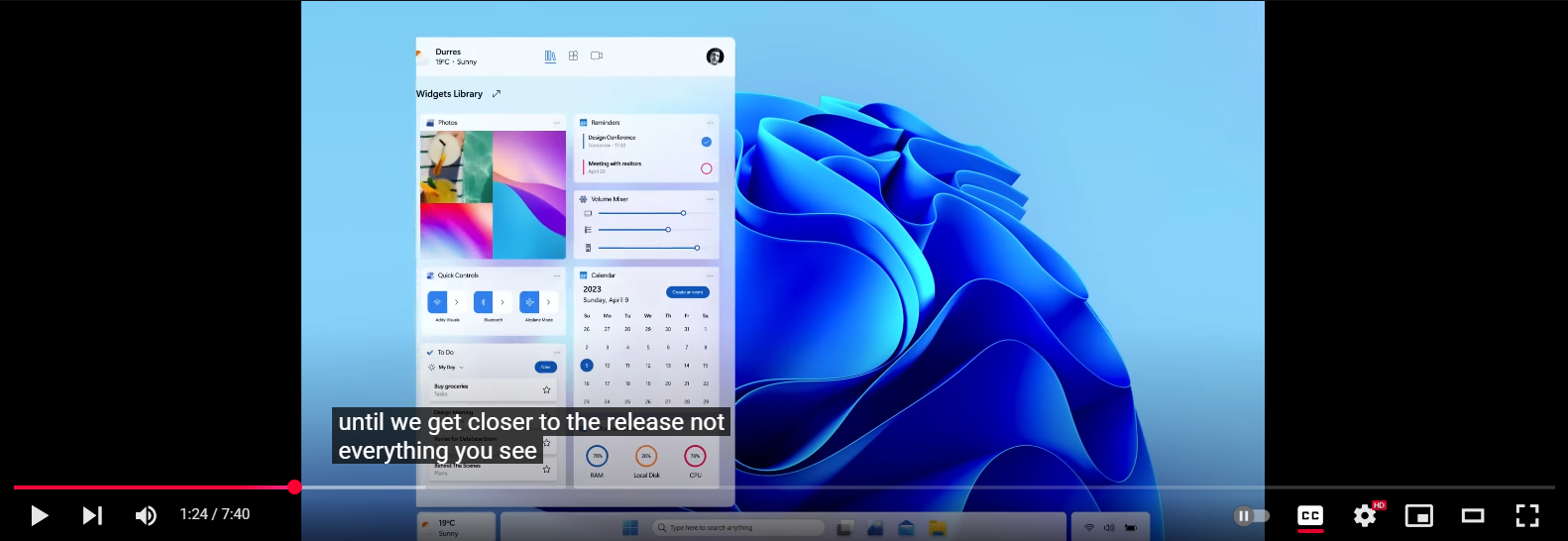The height and width of the screenshot is (541, 1568).
Task: Star the Behind The Scenes task
Action: (546, 469)
